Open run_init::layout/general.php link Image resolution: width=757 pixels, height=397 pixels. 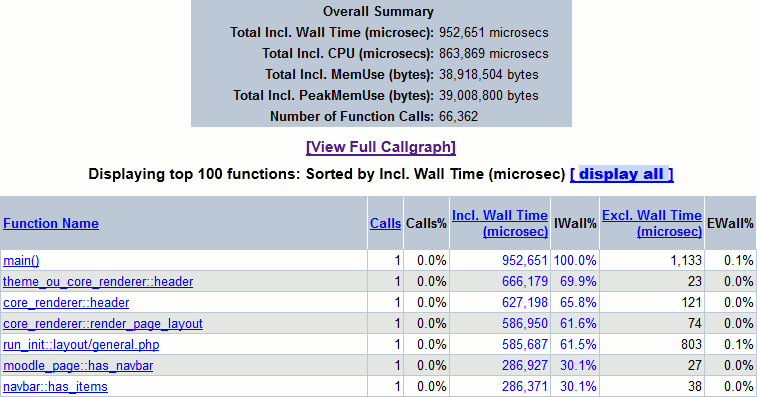point(81,345)
